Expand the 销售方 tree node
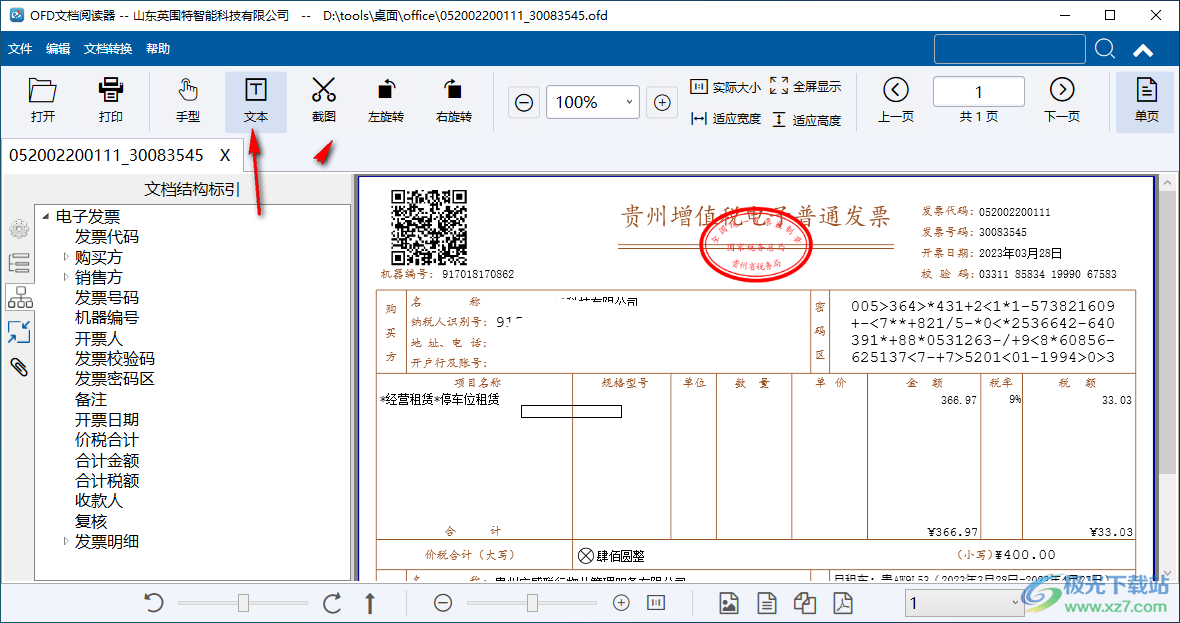 point(65,278)
